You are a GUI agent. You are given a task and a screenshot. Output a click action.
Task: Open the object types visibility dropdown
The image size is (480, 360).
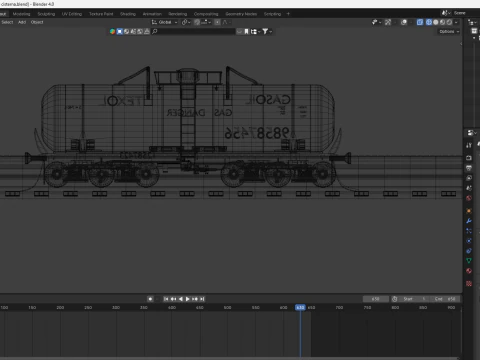click(376, 22)
